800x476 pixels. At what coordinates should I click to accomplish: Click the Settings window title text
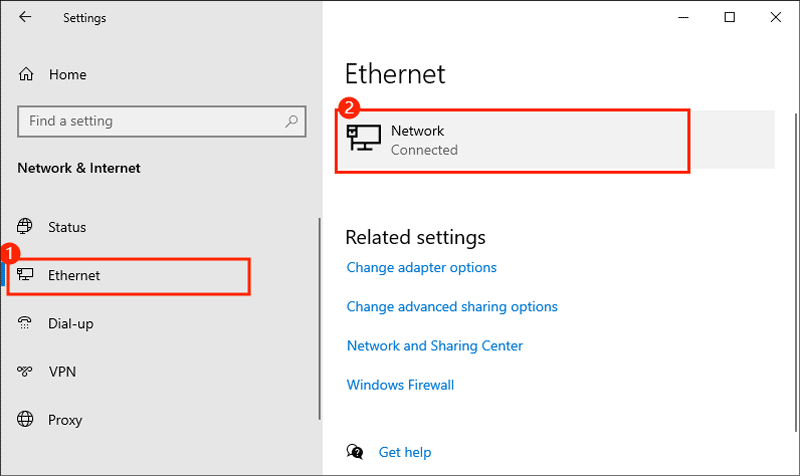[x=85, y=18]
